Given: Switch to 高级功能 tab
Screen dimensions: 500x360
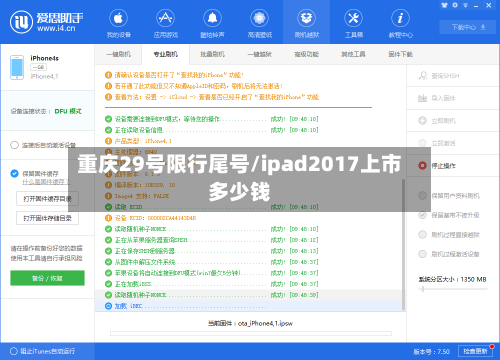Looking at the screenshot, I should point(306,54).
